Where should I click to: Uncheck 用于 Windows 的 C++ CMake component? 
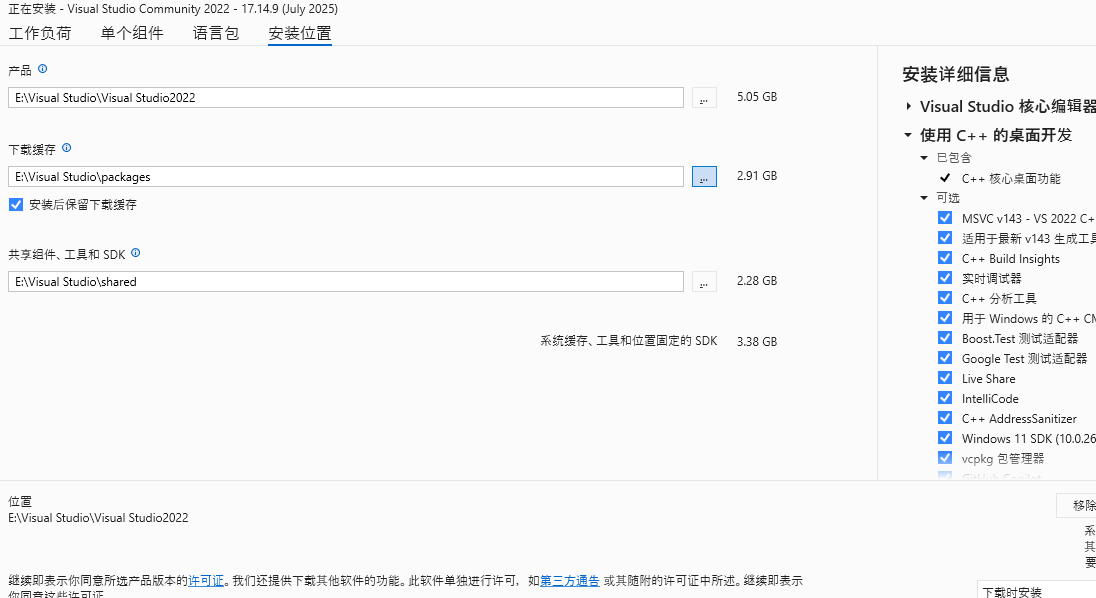945,318
